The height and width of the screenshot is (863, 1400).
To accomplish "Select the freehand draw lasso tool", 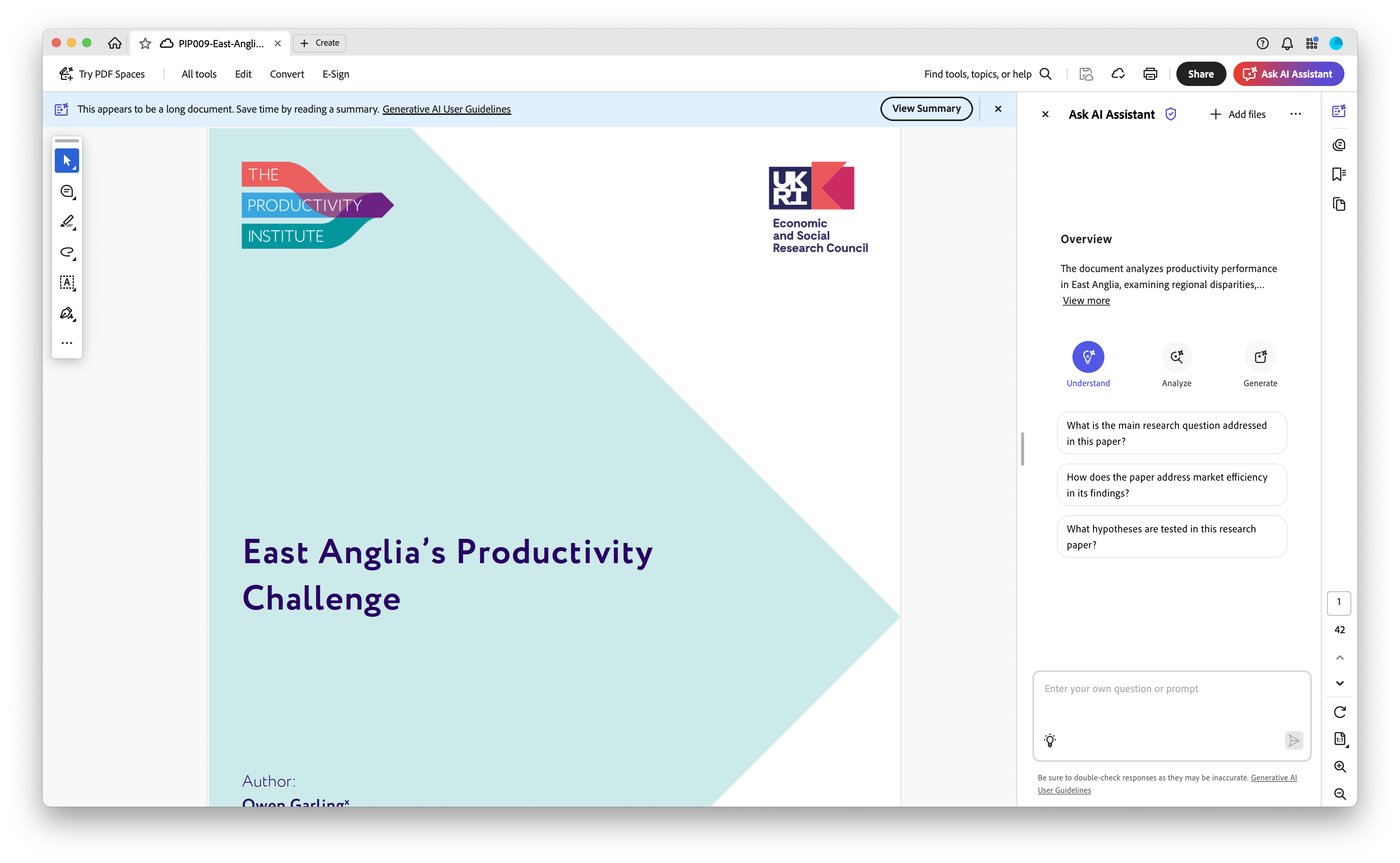I will 67,252.
